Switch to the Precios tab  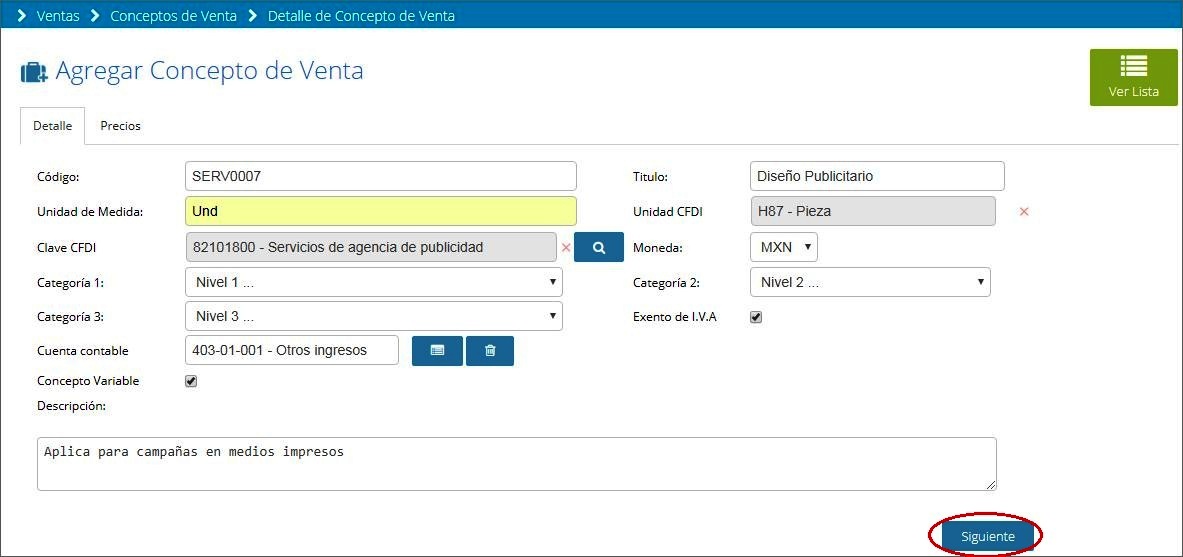tap(121, 126)
